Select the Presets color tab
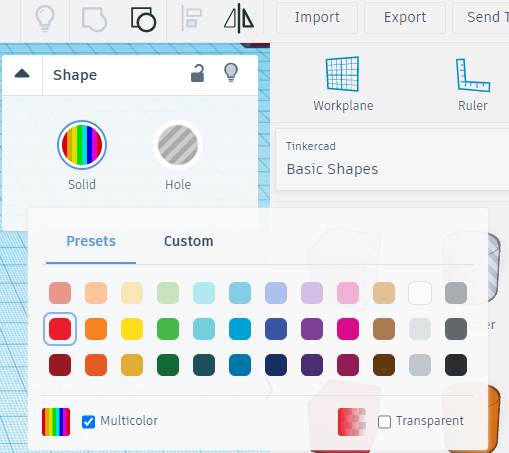Screen dimensions: 509x453 click(91, 241)
